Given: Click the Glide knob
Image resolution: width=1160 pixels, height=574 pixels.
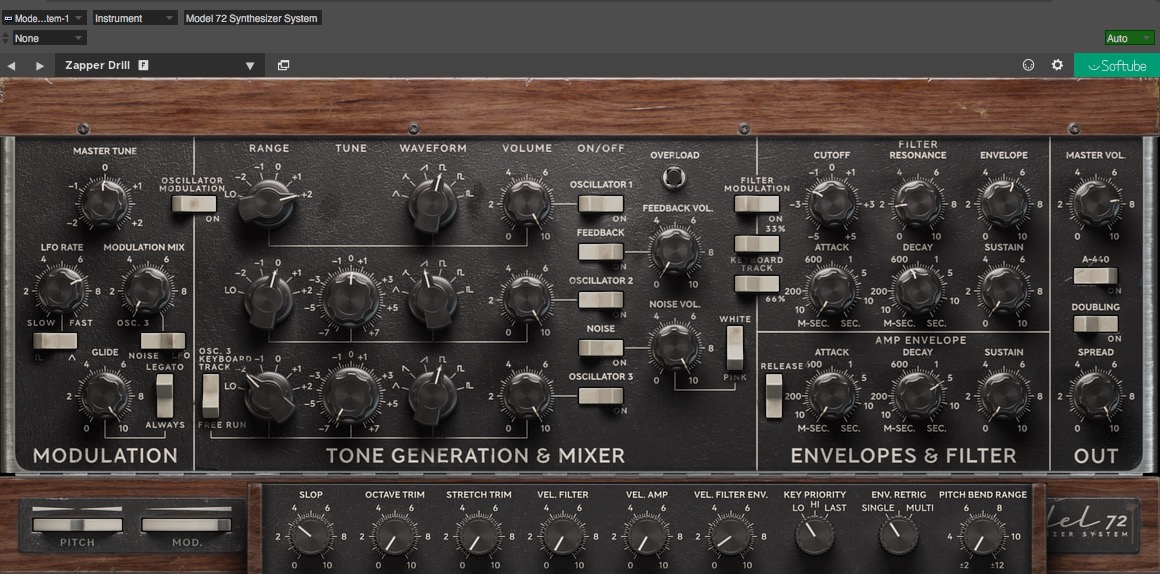Looking at the screenshot, I should [x=104, y=396].
